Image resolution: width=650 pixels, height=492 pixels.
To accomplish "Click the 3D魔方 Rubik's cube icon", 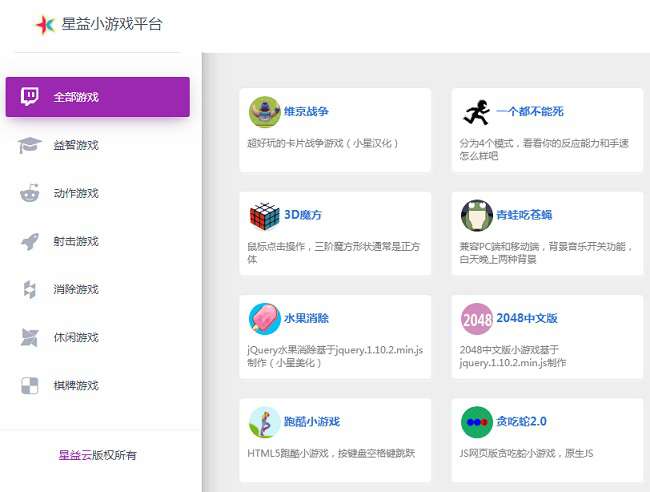I will pos(264,215).
